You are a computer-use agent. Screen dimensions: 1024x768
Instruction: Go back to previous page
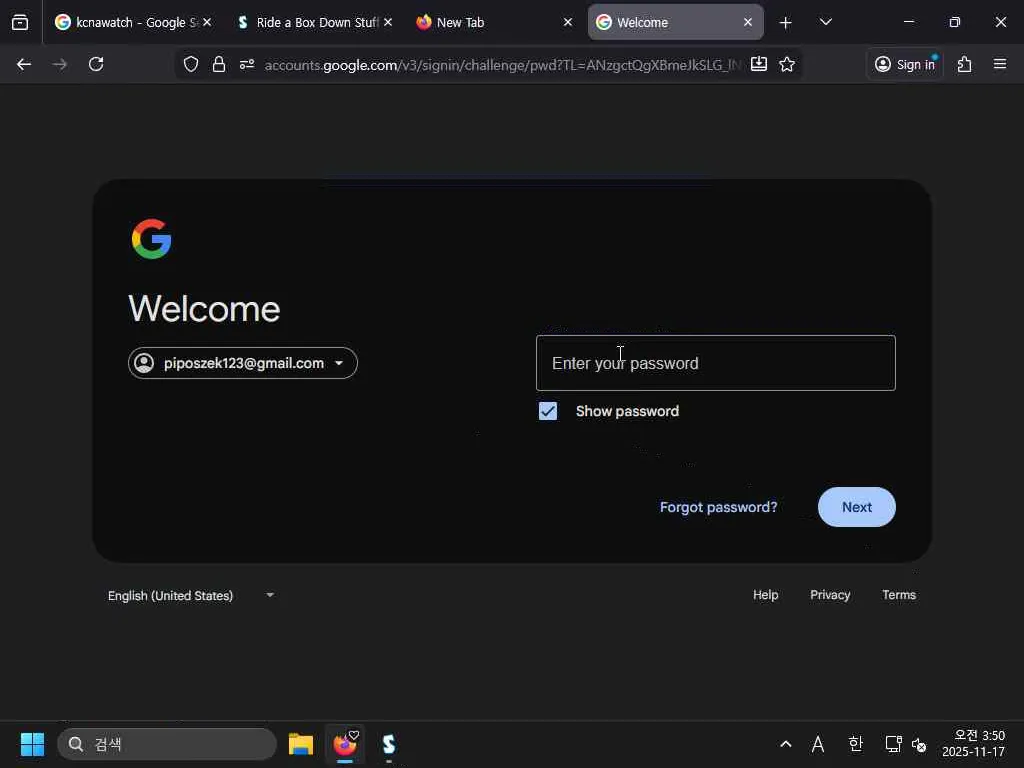click(24, 64)
